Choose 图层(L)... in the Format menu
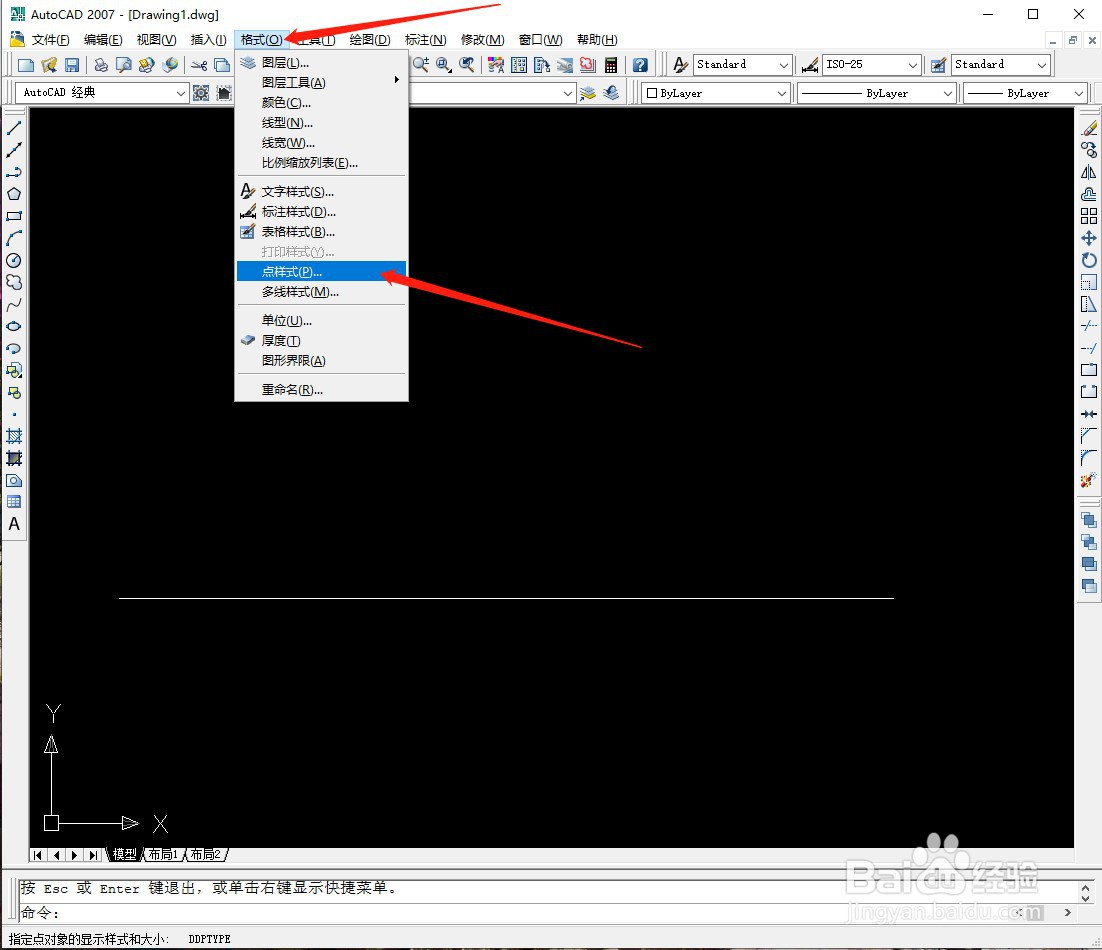 click(x=321, y=63)
